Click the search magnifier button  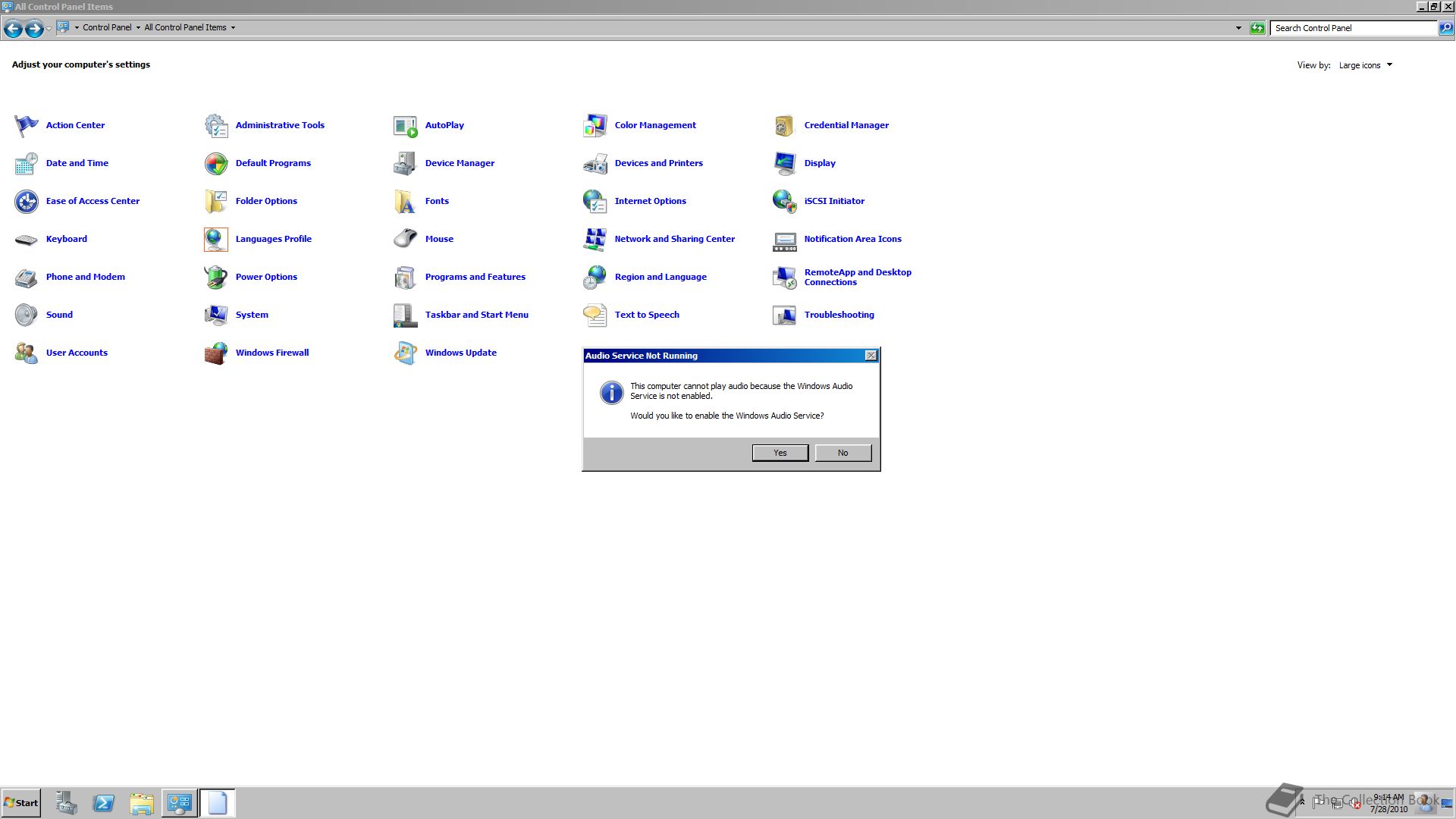[x=1446, y=28]
